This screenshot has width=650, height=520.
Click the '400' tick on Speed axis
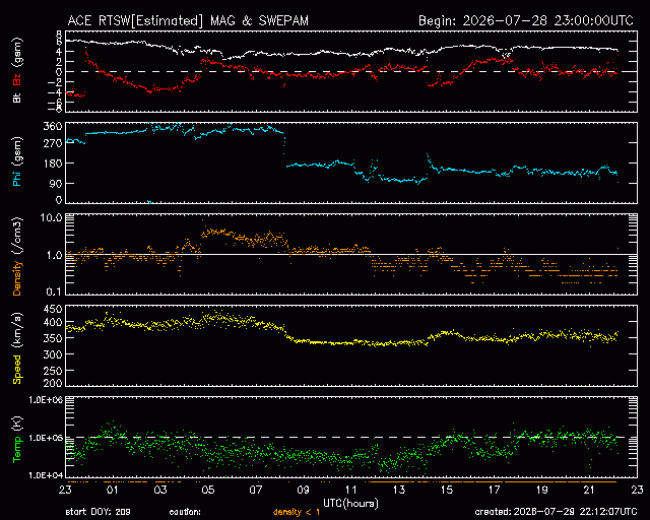pyautogui.click(x=53, y=322)
